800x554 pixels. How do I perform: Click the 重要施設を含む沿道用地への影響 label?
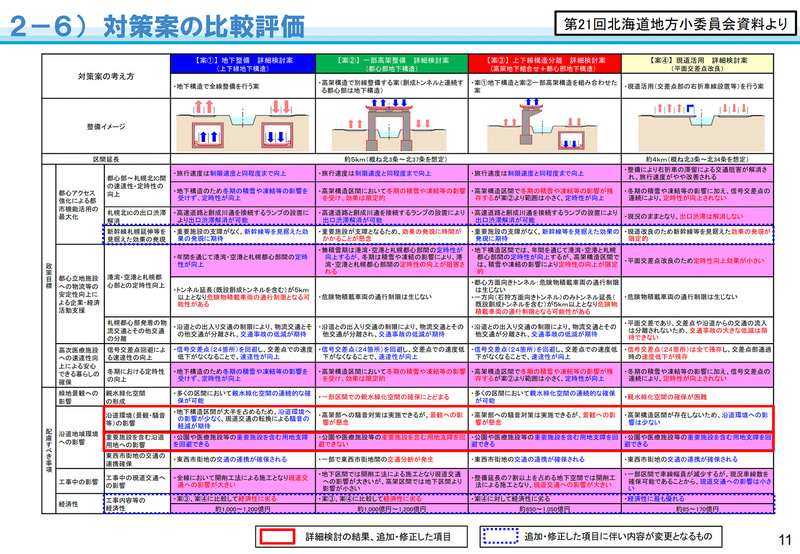137,441
